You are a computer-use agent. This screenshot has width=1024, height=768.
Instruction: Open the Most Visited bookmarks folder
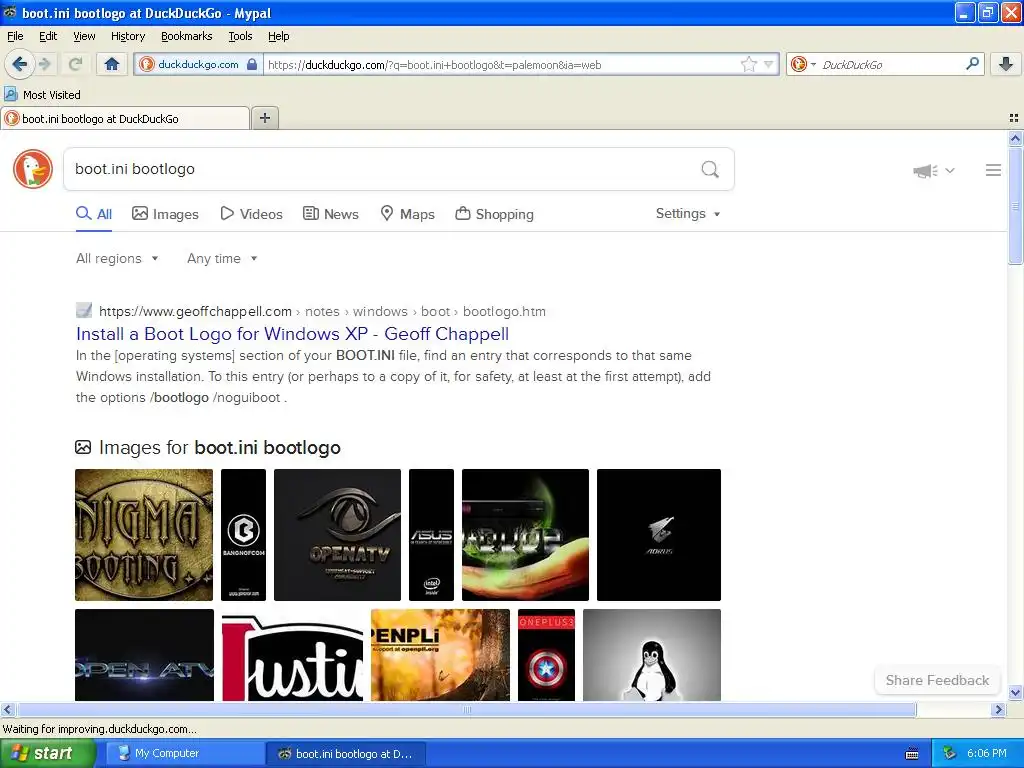pyautogui.click(x=42, y=95)
